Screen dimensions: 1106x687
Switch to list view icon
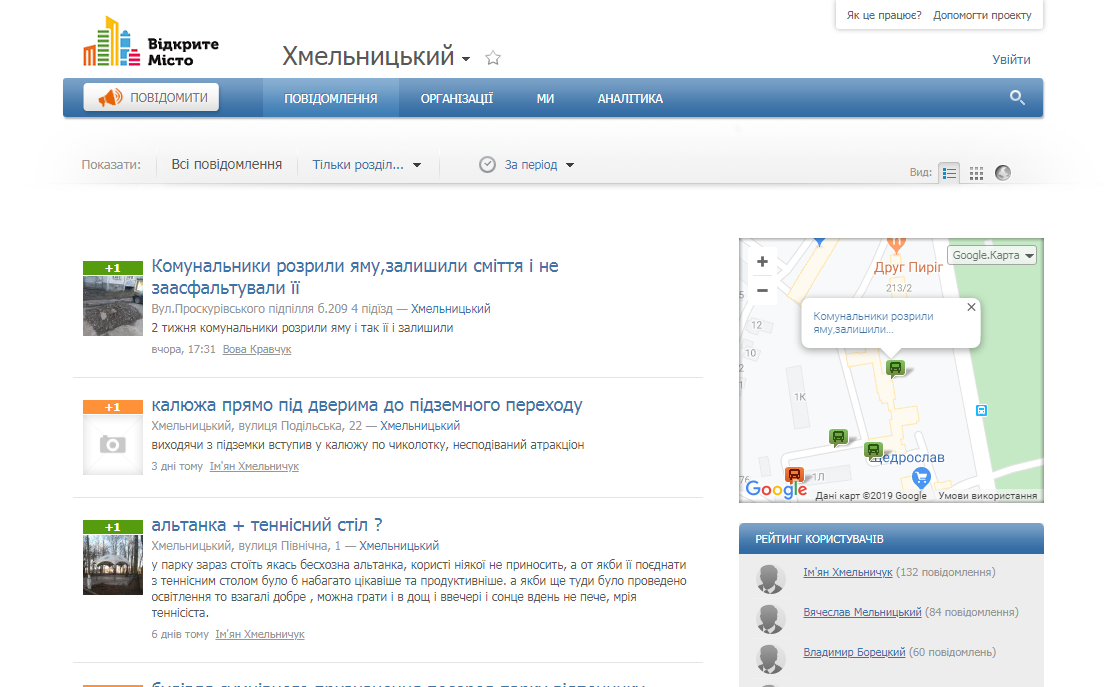tap(949, 173)
